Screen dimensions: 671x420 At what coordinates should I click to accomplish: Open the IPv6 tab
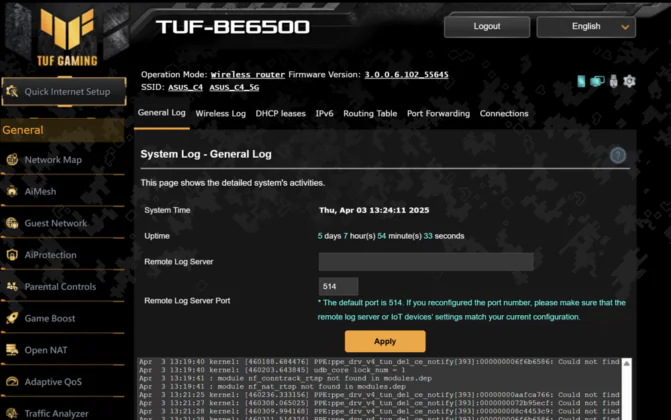coord(324,113)
